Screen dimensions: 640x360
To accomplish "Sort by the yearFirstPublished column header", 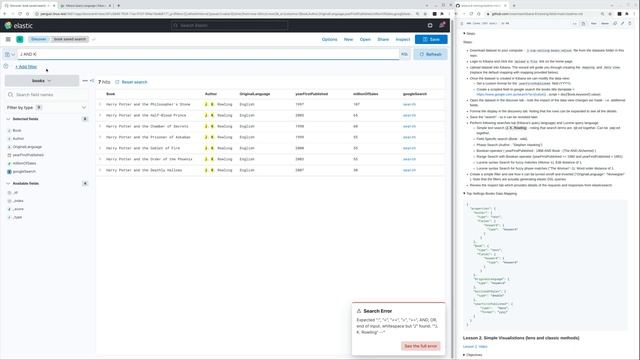I will click(311, 94).
